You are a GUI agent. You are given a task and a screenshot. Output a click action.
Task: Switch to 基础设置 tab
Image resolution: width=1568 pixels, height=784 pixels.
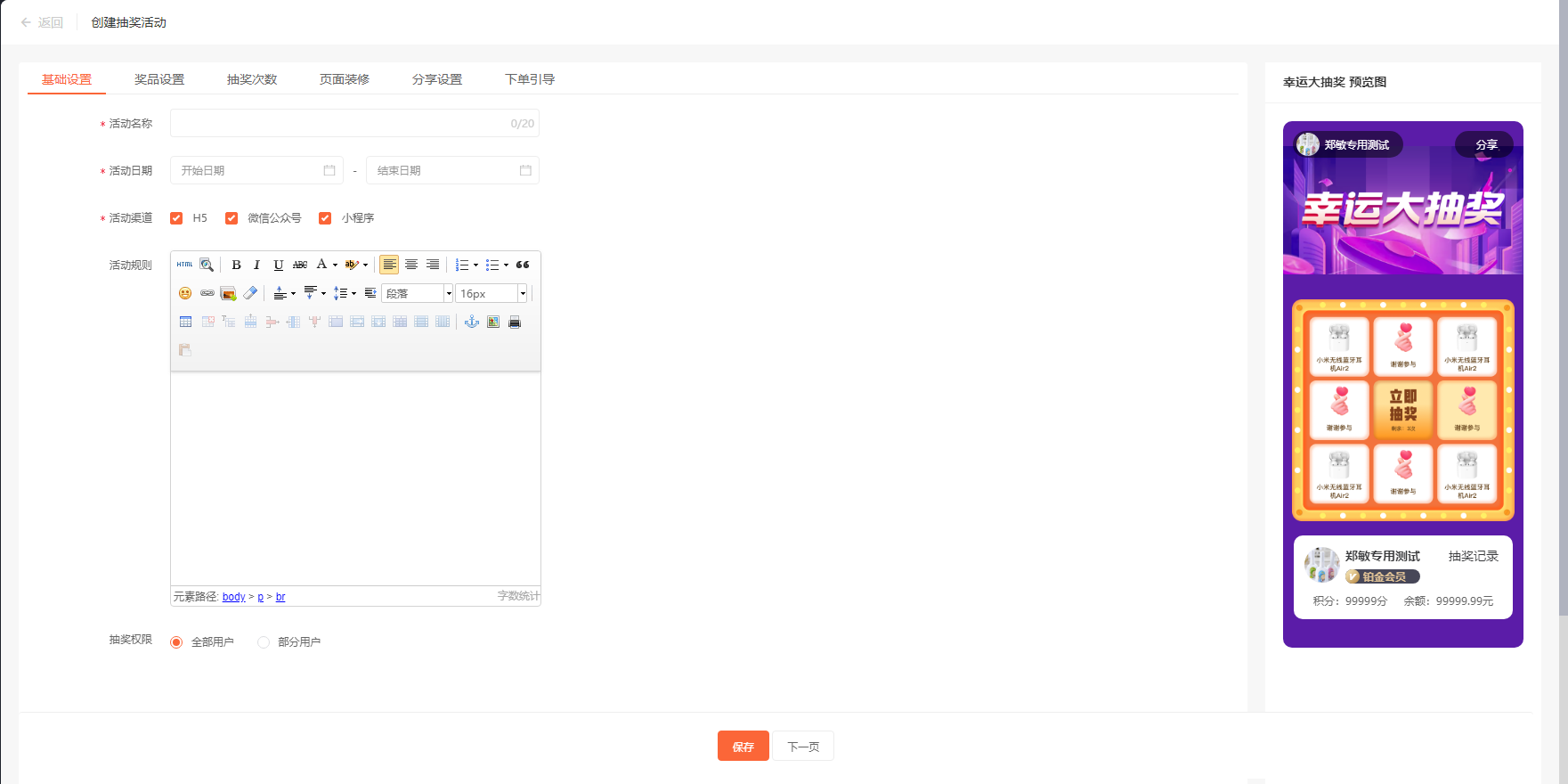point(67,79)
